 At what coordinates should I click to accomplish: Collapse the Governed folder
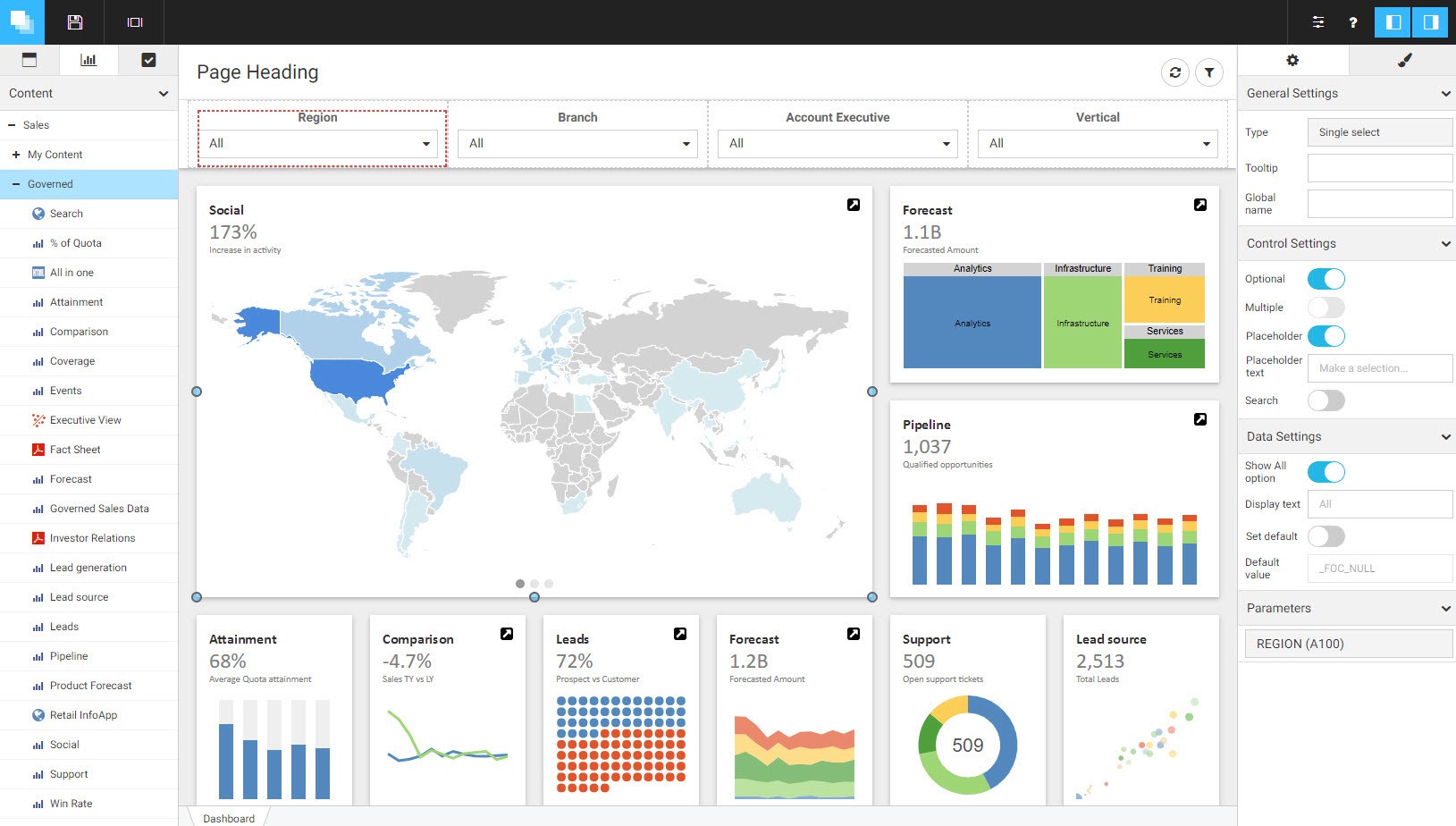[x=16, y=184]
